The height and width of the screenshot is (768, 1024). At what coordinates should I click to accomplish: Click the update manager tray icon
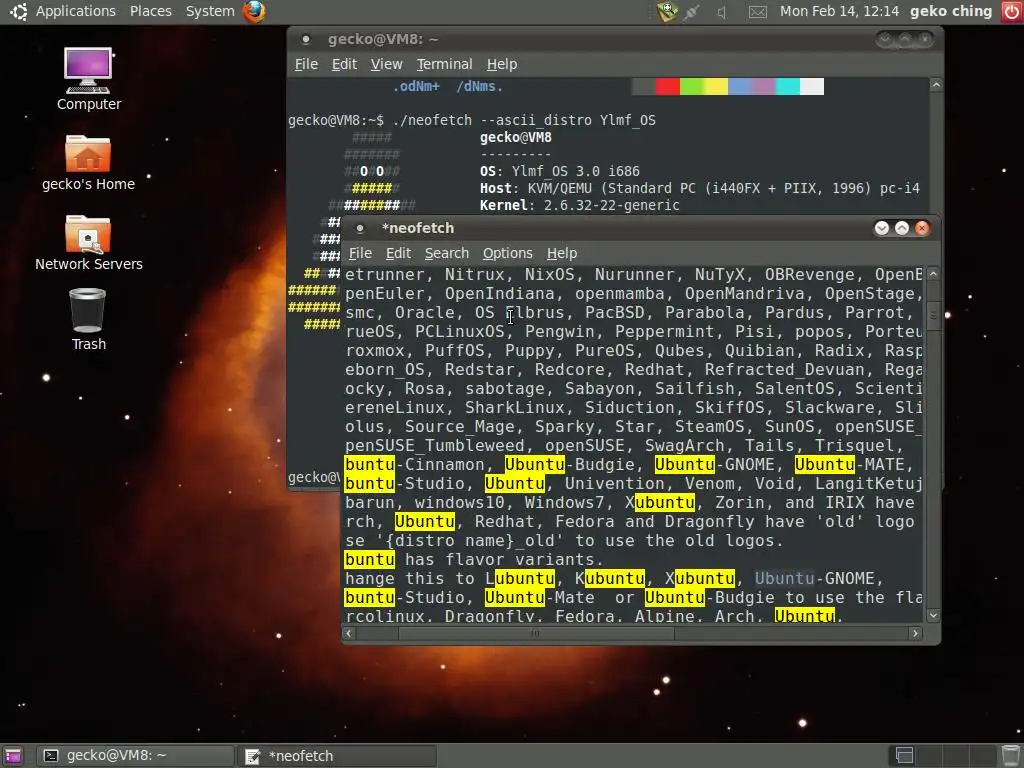click(x=667, y=11)
